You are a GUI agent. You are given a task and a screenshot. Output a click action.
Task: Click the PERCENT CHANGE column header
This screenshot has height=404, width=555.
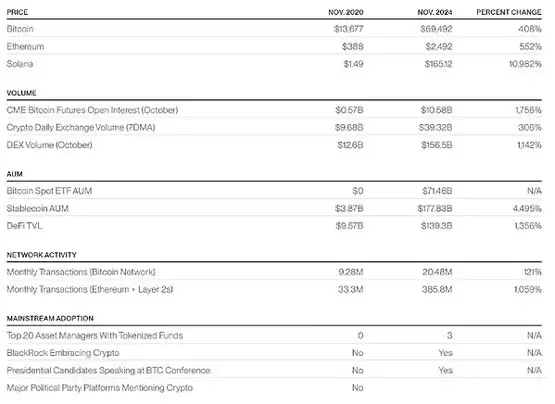pyautogui.click(x=509, y=12)
